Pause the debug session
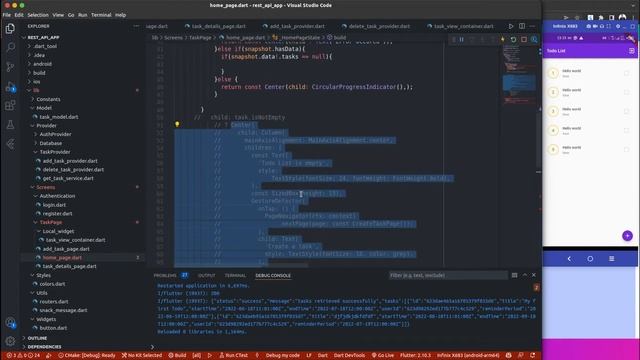 [x=462, y=40]
